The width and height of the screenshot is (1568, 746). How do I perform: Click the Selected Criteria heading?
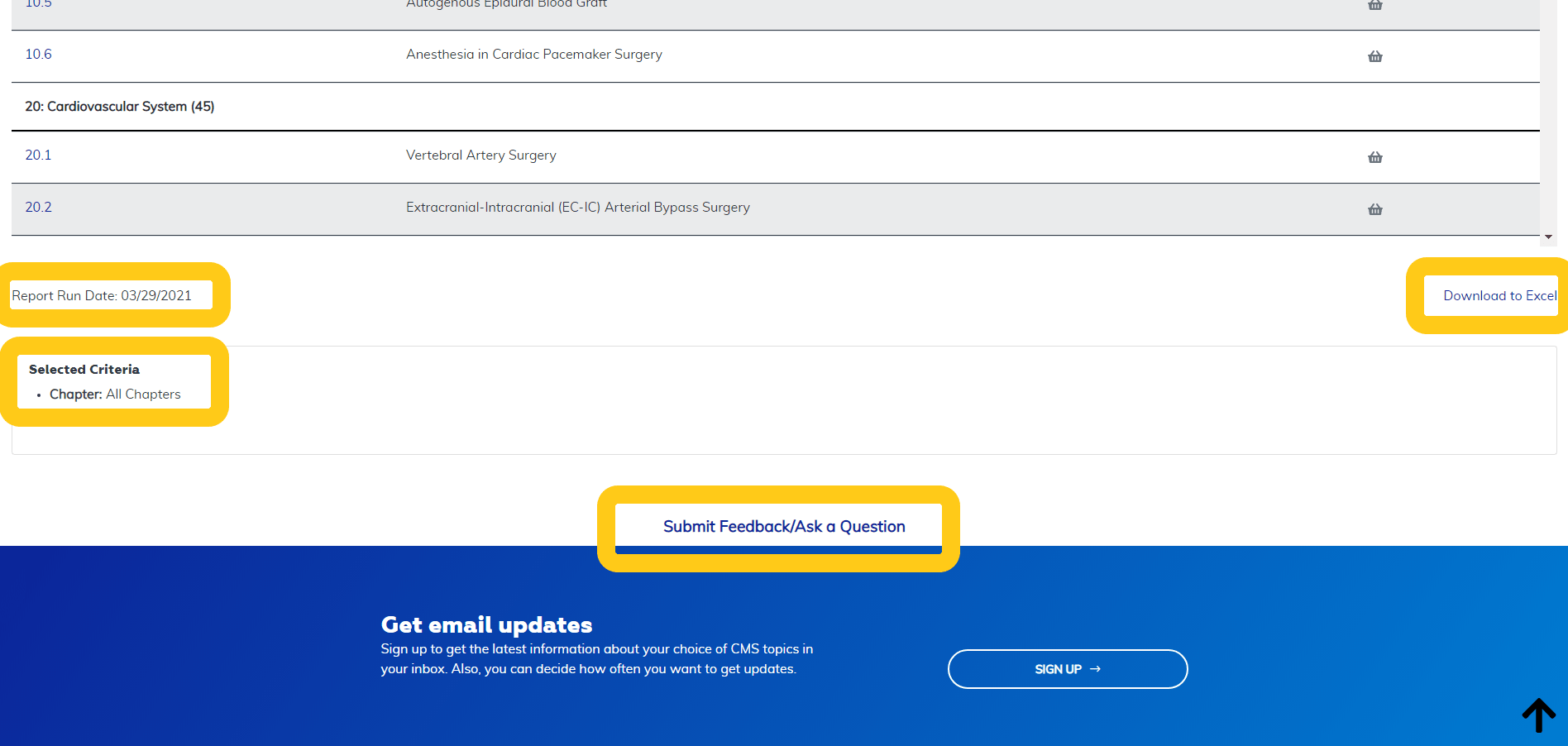click(x=84, y=370)
